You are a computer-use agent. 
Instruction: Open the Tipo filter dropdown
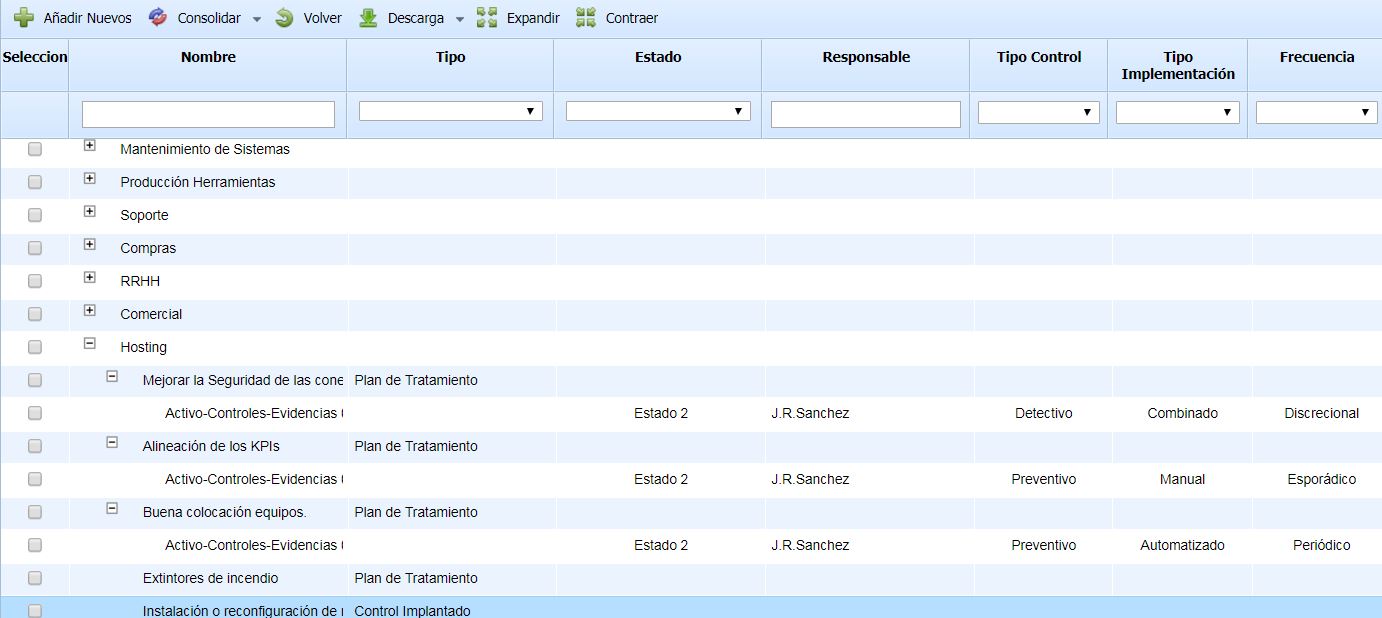[450, 111]
